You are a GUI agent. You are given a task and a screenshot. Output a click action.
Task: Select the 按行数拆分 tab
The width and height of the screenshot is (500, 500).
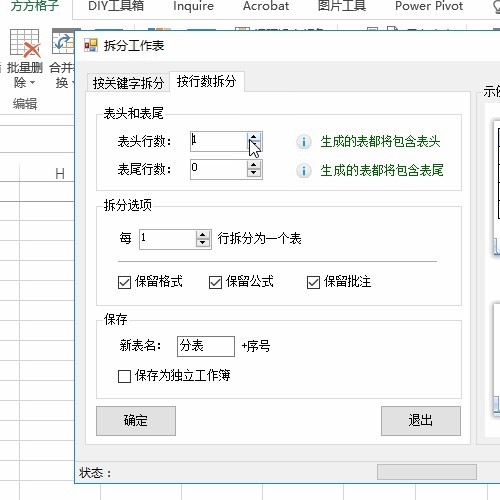click(207, 81)
